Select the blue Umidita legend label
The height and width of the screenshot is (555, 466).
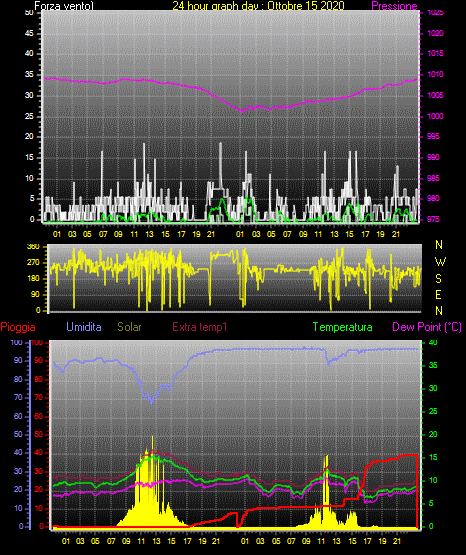(84, 327)
